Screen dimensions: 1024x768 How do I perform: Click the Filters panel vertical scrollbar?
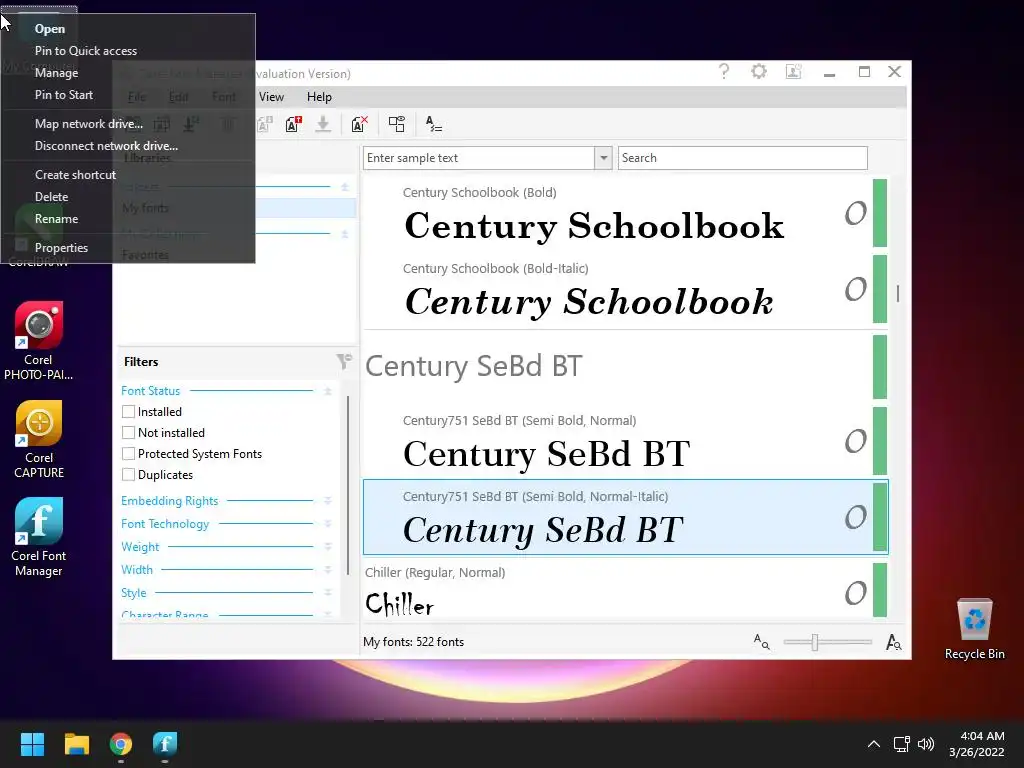(x=348, y=484)
